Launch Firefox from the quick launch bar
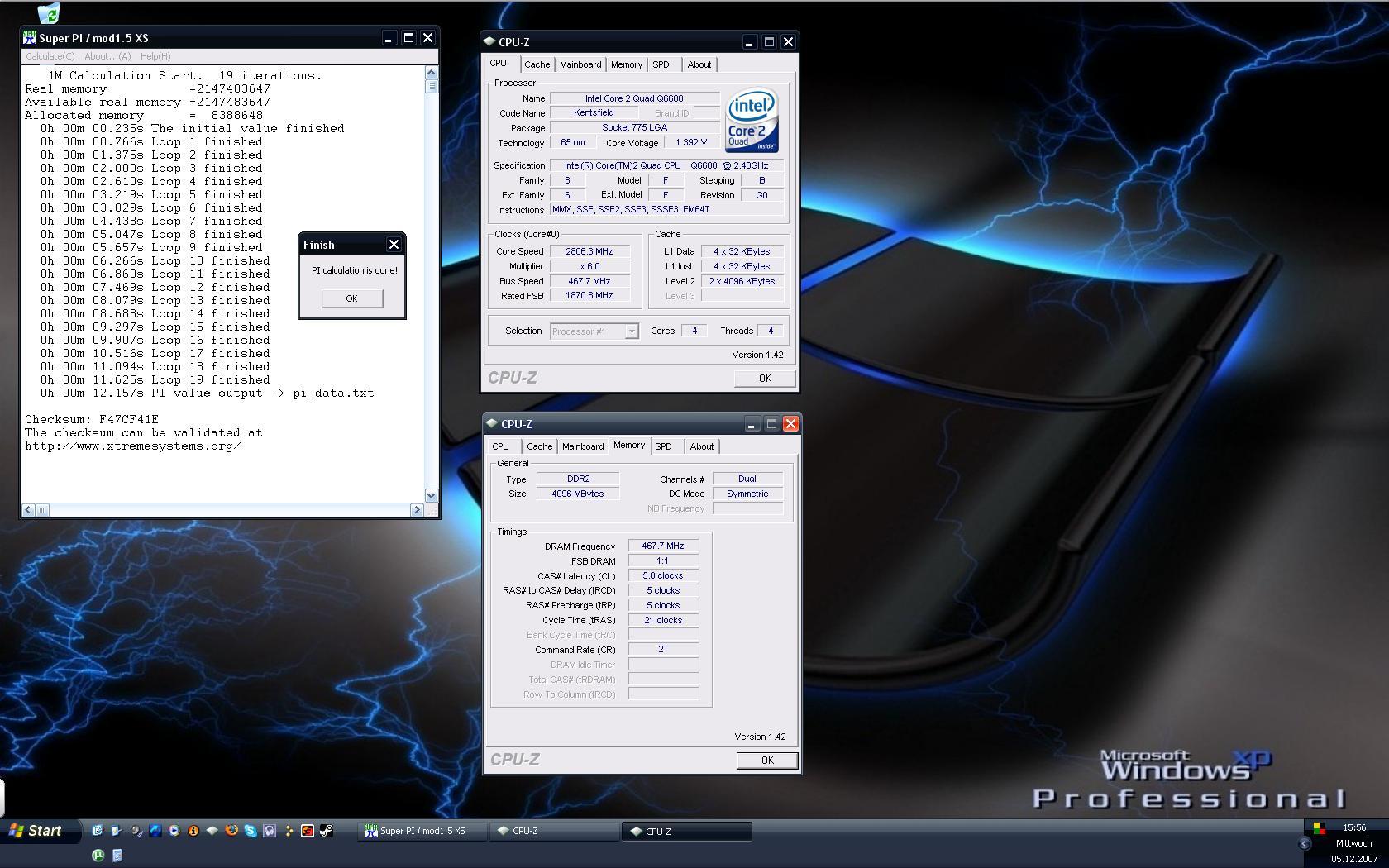1389x868 pixels. pos(231,830)
